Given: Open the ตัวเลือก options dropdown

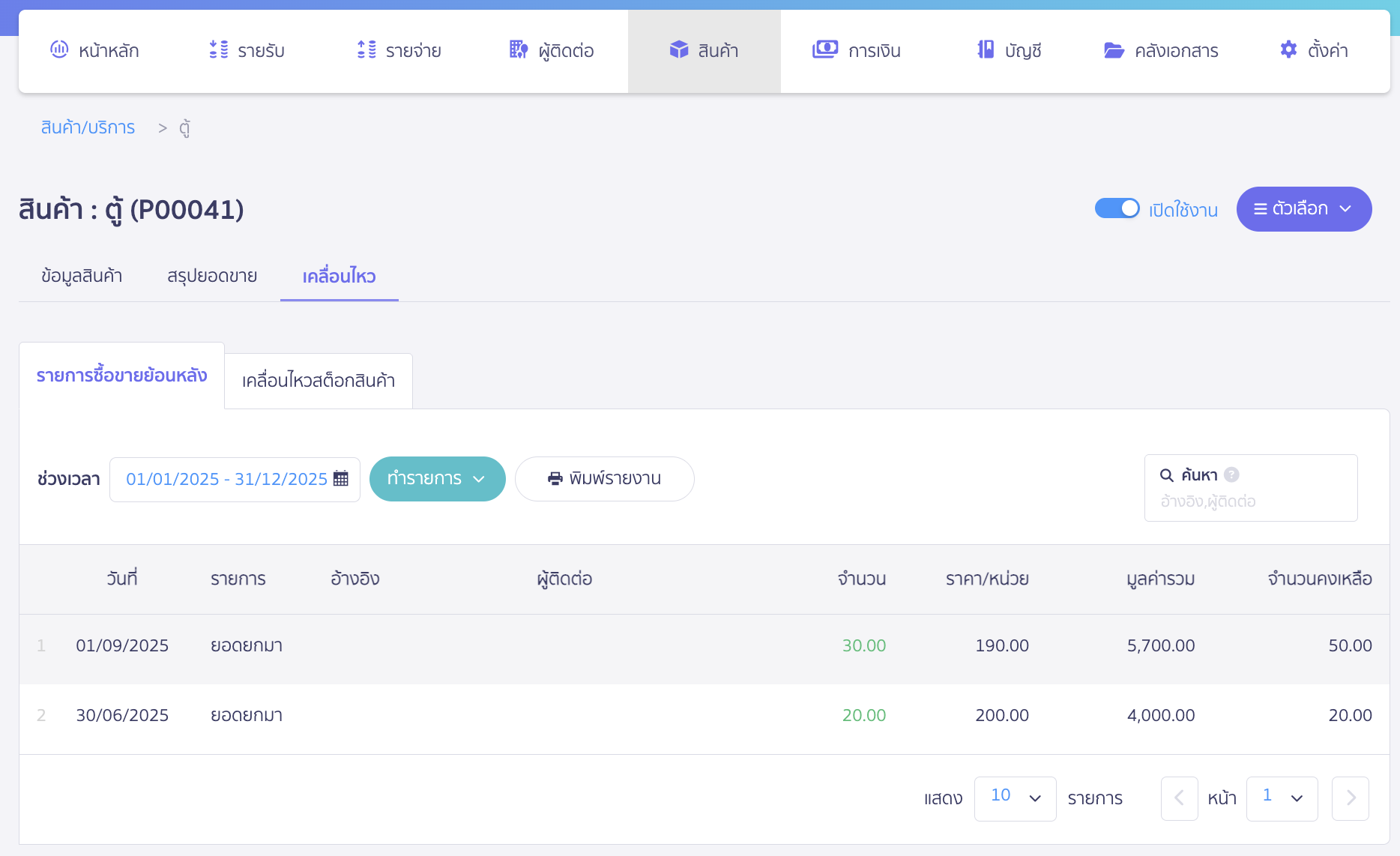Looking at the screenshot, I should (x=1303, y=208).
